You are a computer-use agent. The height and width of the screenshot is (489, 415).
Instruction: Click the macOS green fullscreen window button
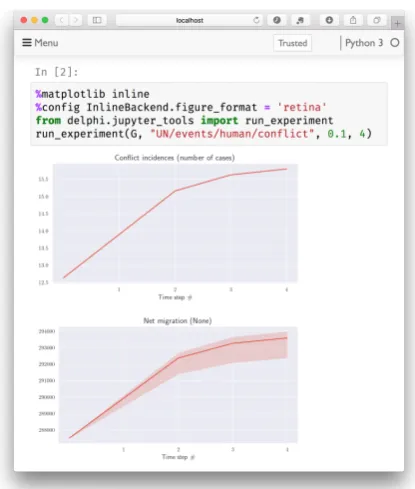45,20
